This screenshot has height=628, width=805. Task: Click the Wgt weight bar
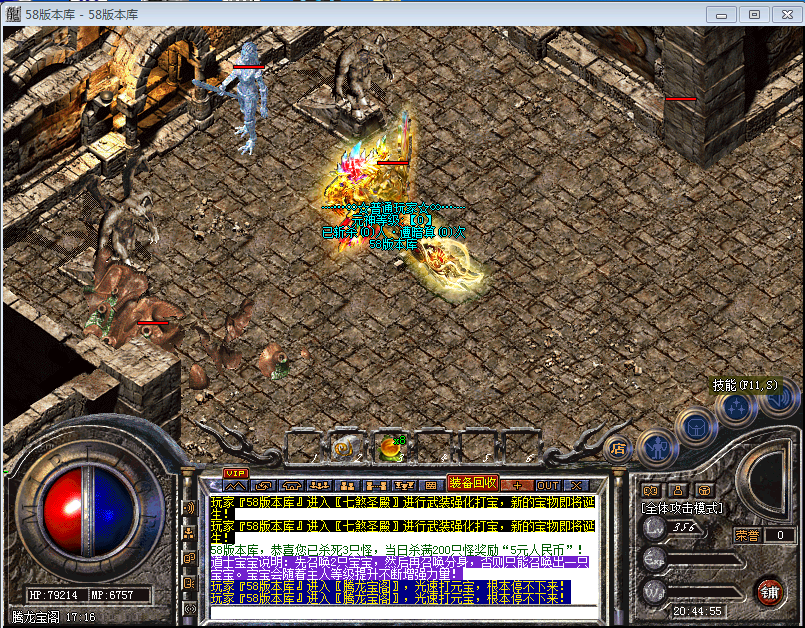click(704, 593)
